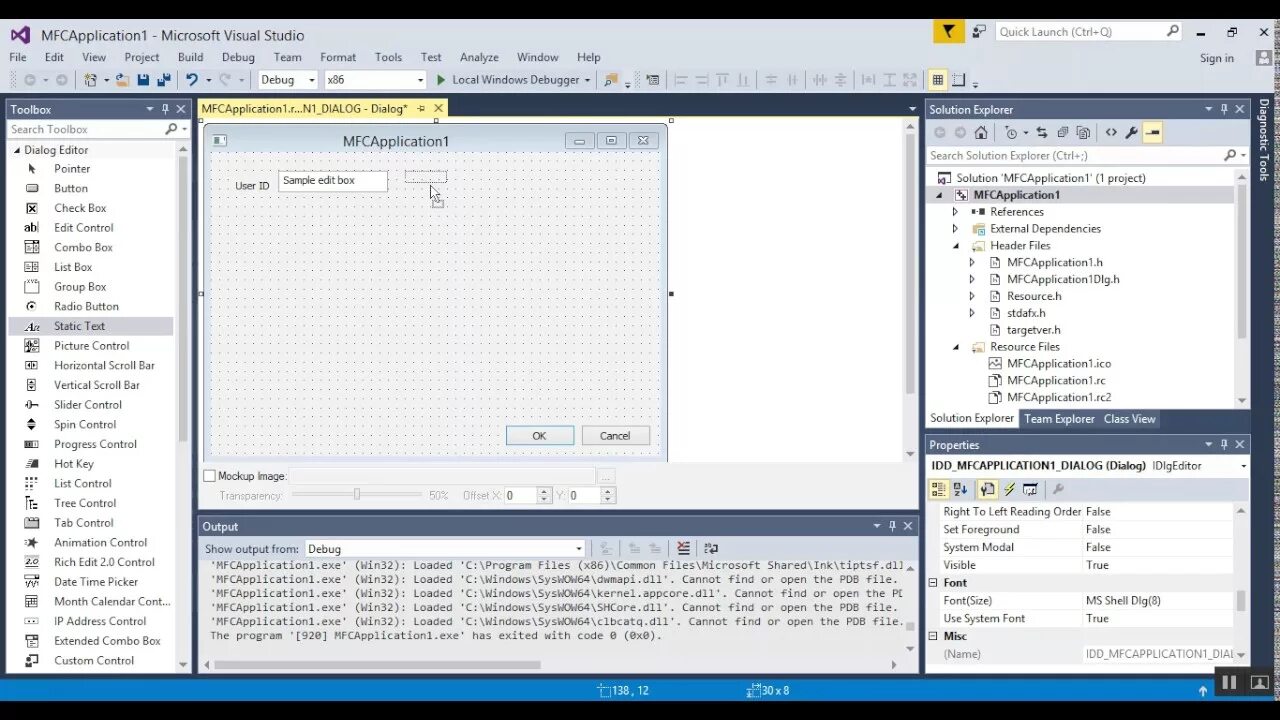Collapse the Header Files folder
The width and height of the screenshot is (1280, 720).
pos(955,246)
